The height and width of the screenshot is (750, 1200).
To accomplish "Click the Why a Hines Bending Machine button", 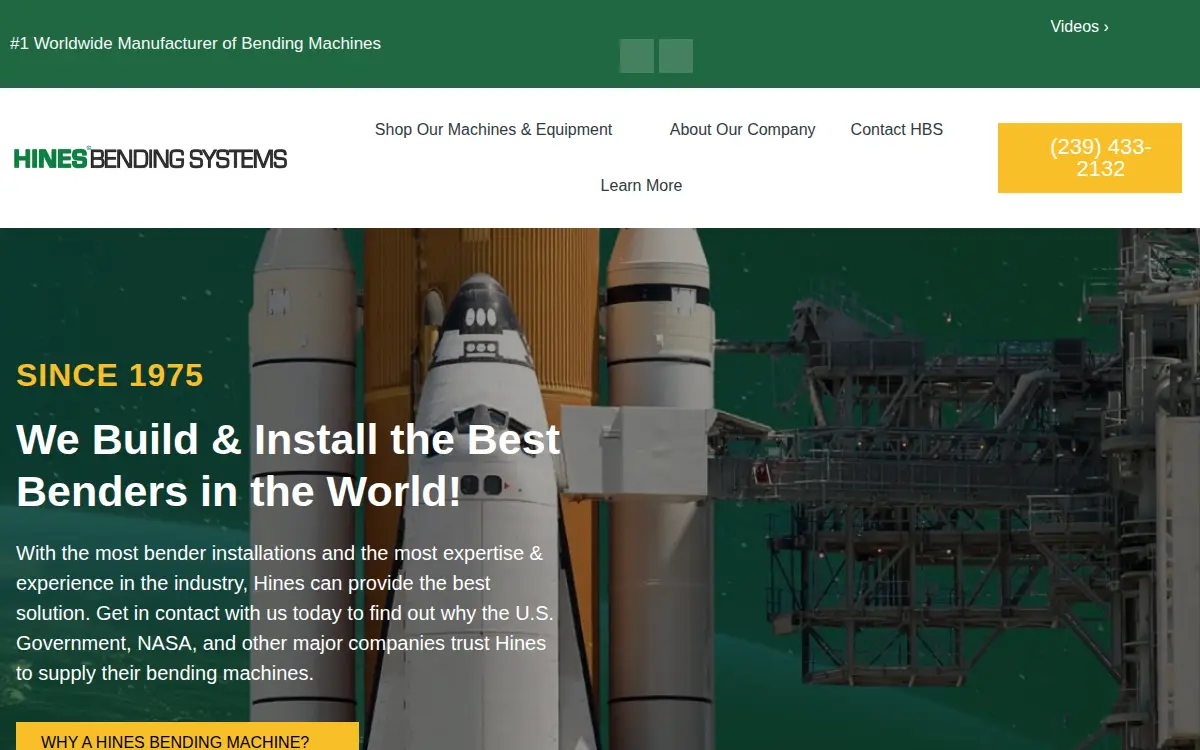I will [187, 737].
